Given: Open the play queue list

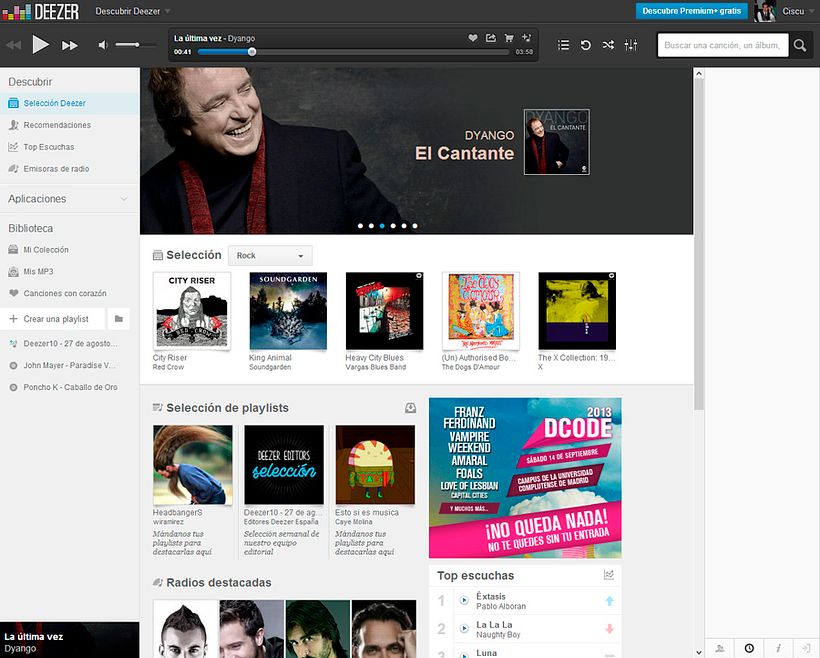Looking at the screenshot, I should (564, 45).
